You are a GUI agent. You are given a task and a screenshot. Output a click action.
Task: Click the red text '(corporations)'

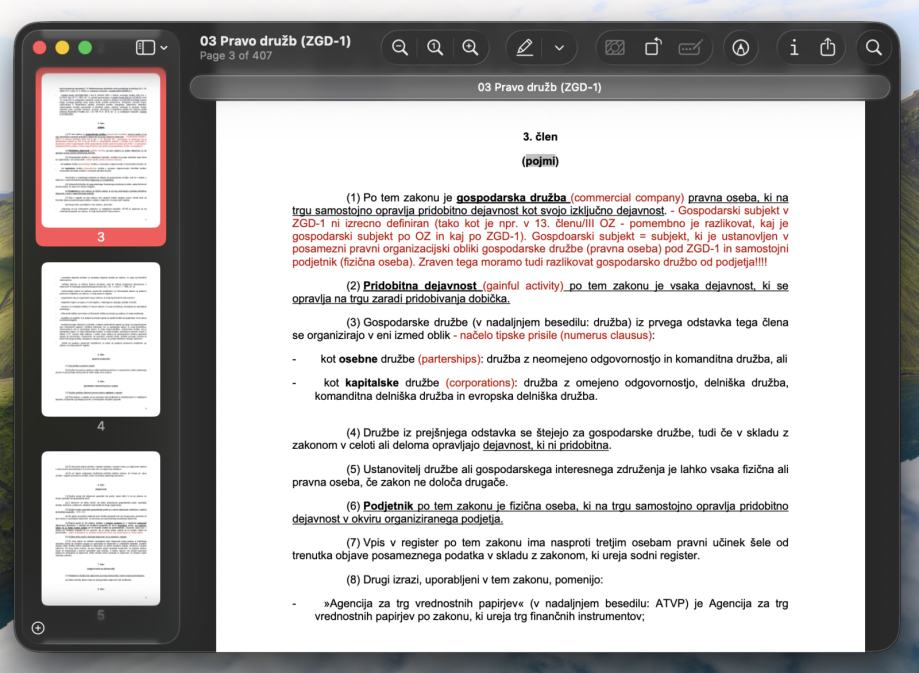(x=481, y=383)
